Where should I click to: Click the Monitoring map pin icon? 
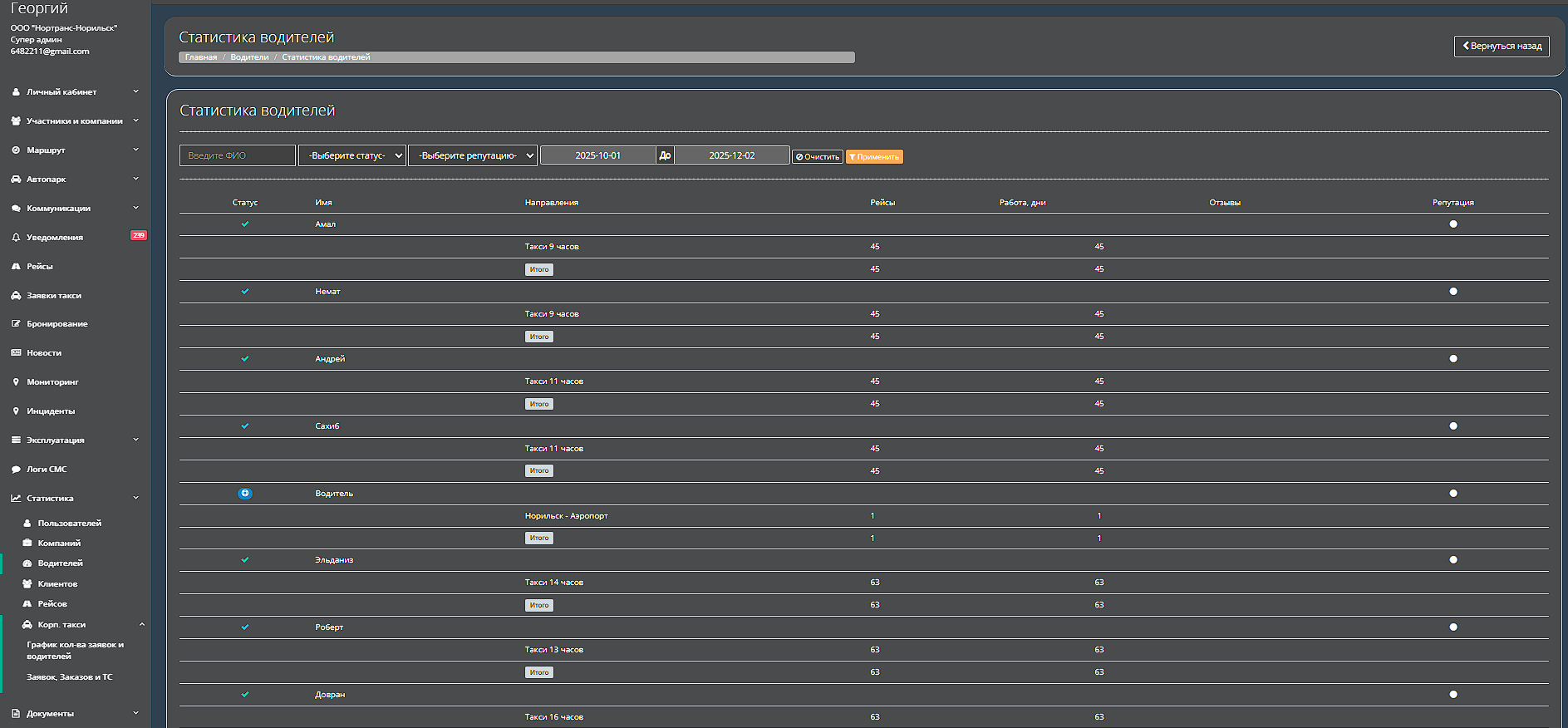(16, 382)
